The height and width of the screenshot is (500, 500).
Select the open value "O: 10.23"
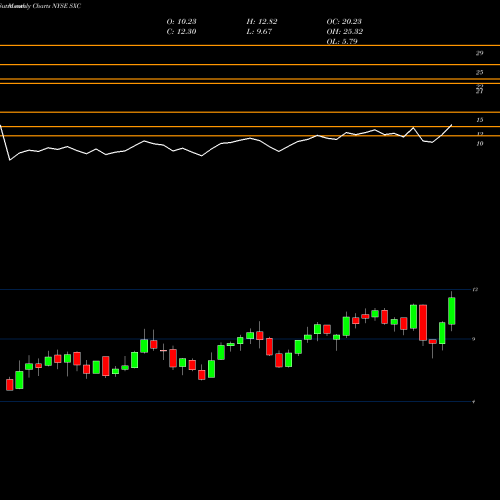pos(181,22)
